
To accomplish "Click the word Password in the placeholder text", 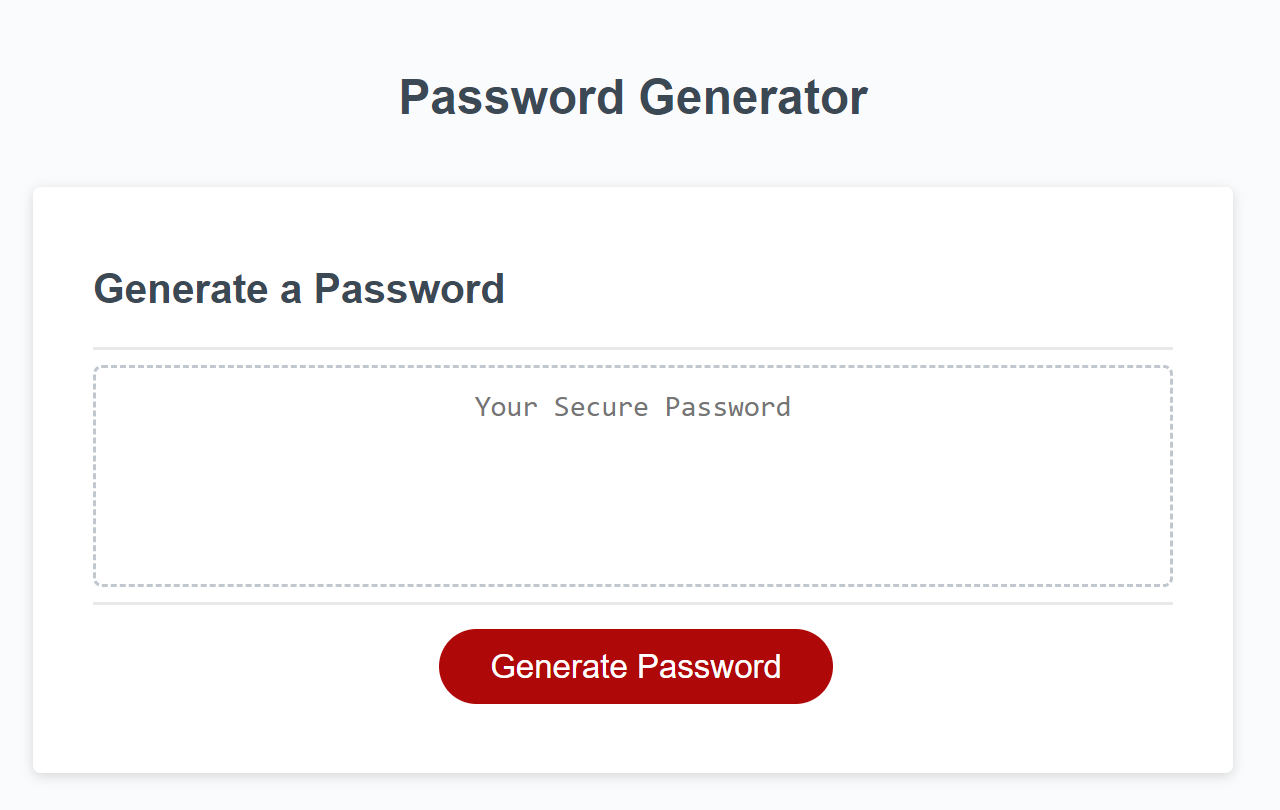I will pyautogui.click(x=728, y=407).
